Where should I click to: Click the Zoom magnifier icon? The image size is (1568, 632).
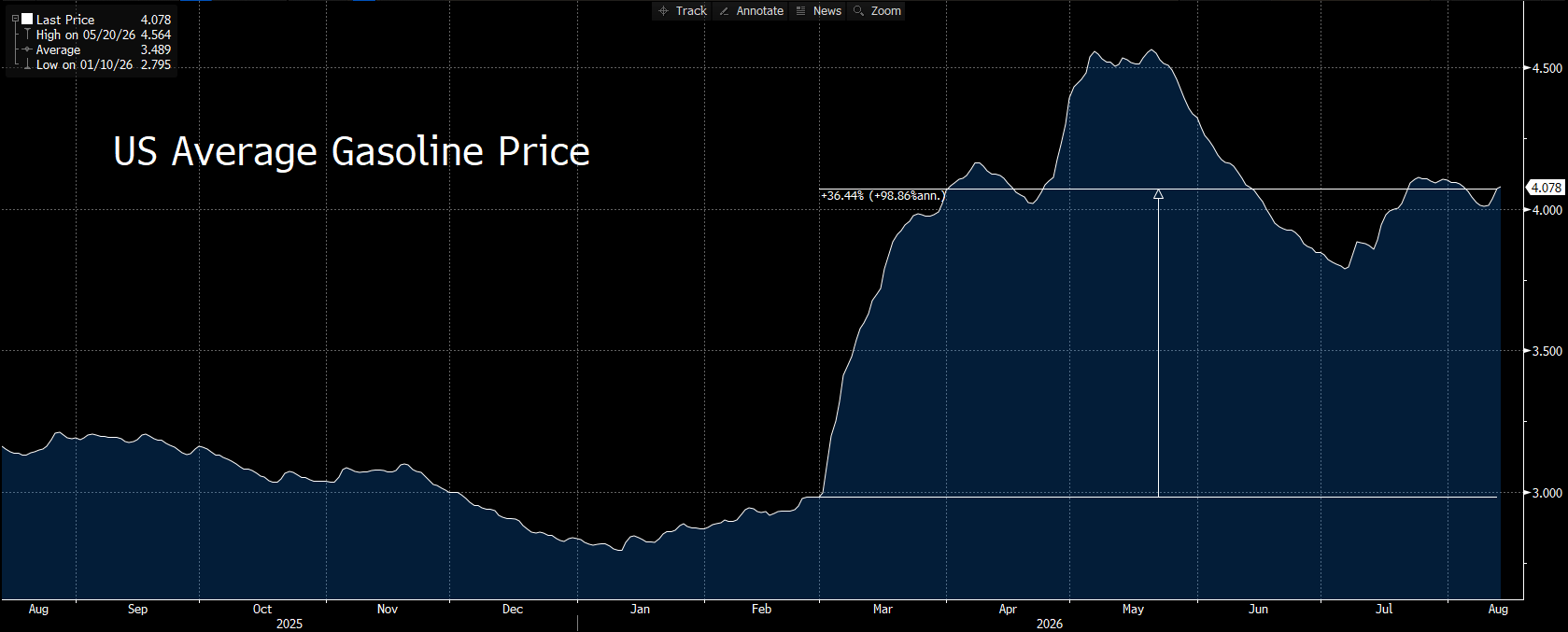tap(859, 11)
